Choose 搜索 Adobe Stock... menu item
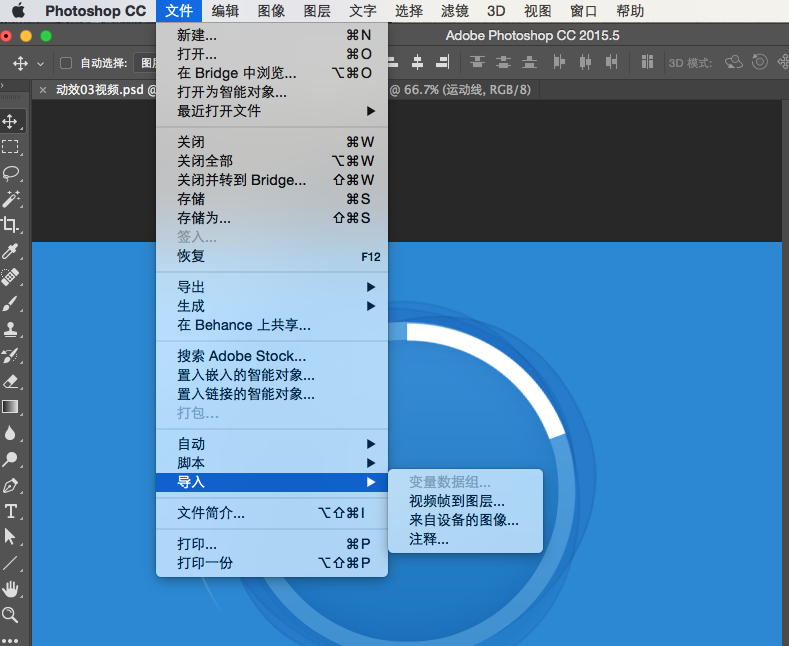 (272, 356)
